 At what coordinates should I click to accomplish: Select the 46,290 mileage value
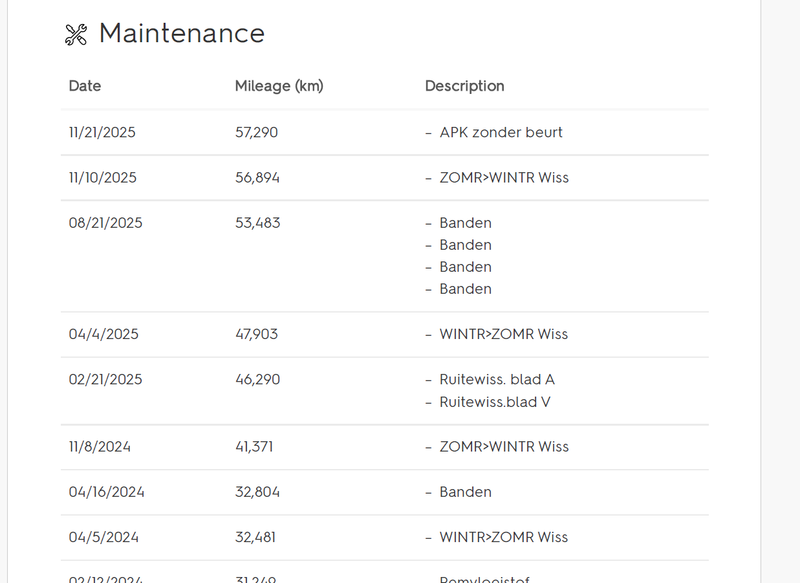pyautogui.click(x=257, y=379)
